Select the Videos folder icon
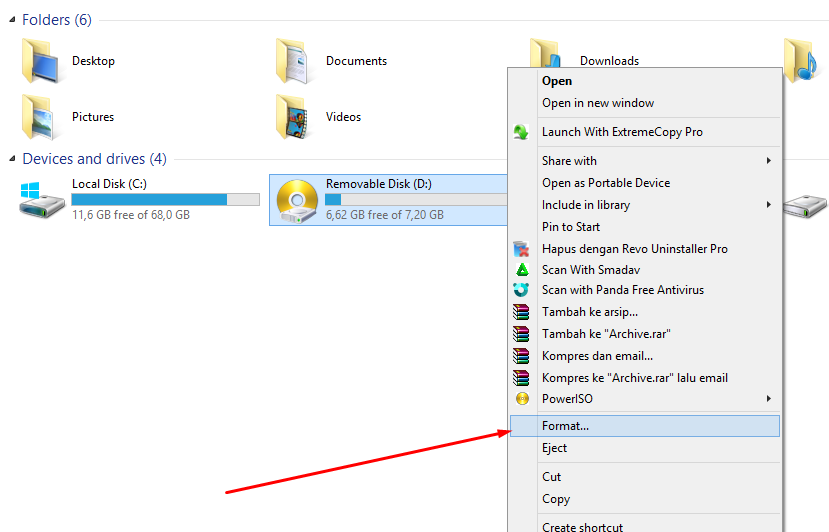Image resolution: width=829 pixels, height=532 pixels. 293,117
